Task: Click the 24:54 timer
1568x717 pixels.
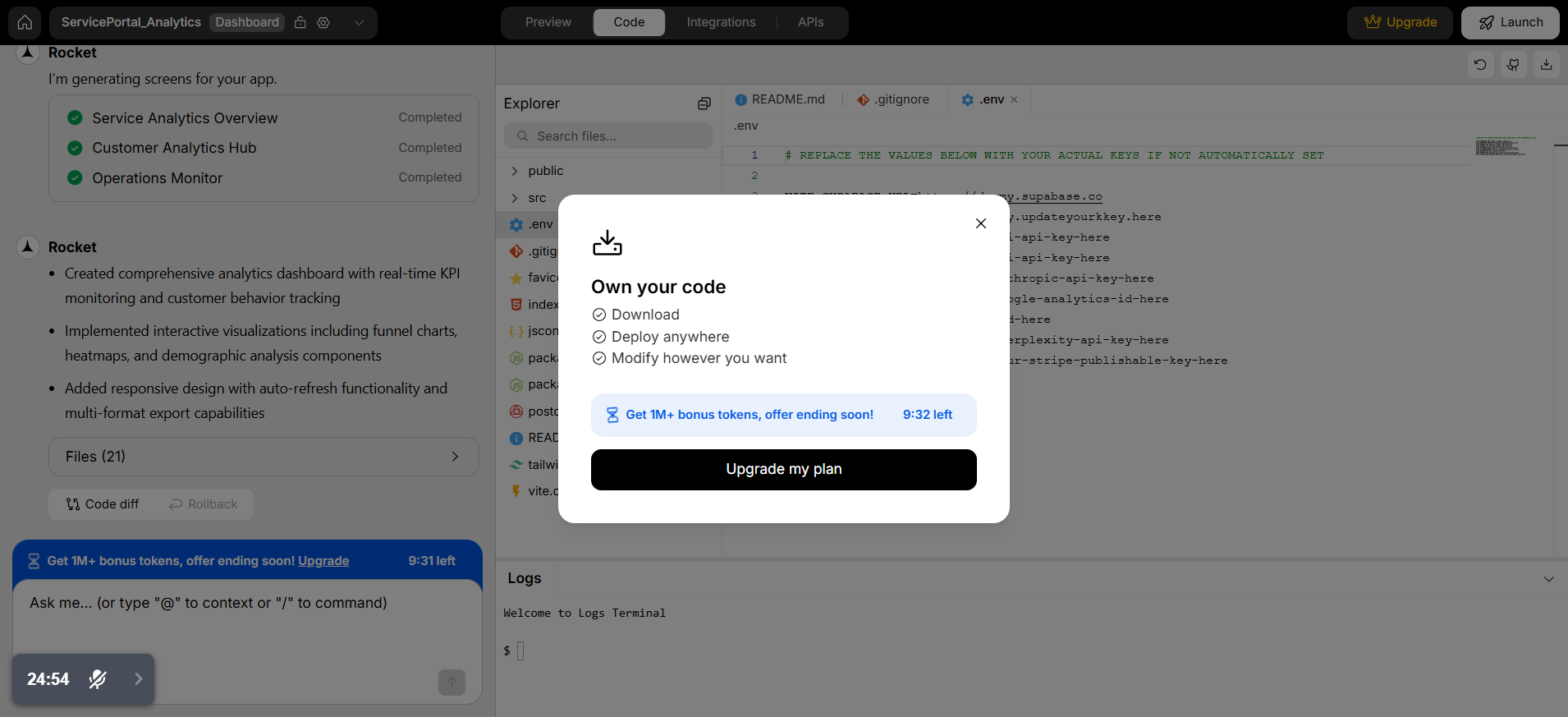Action: click(48, 679)
